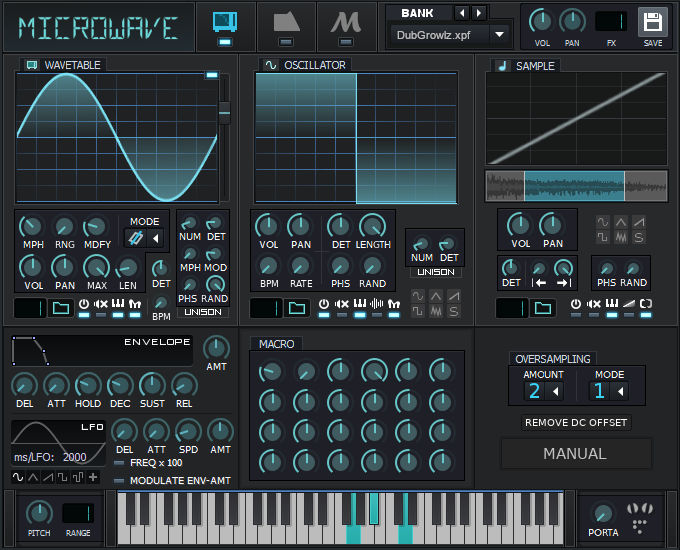Select sine shape in Oscillator section
The image size is (680, 550).
click(x=418, y=296)
